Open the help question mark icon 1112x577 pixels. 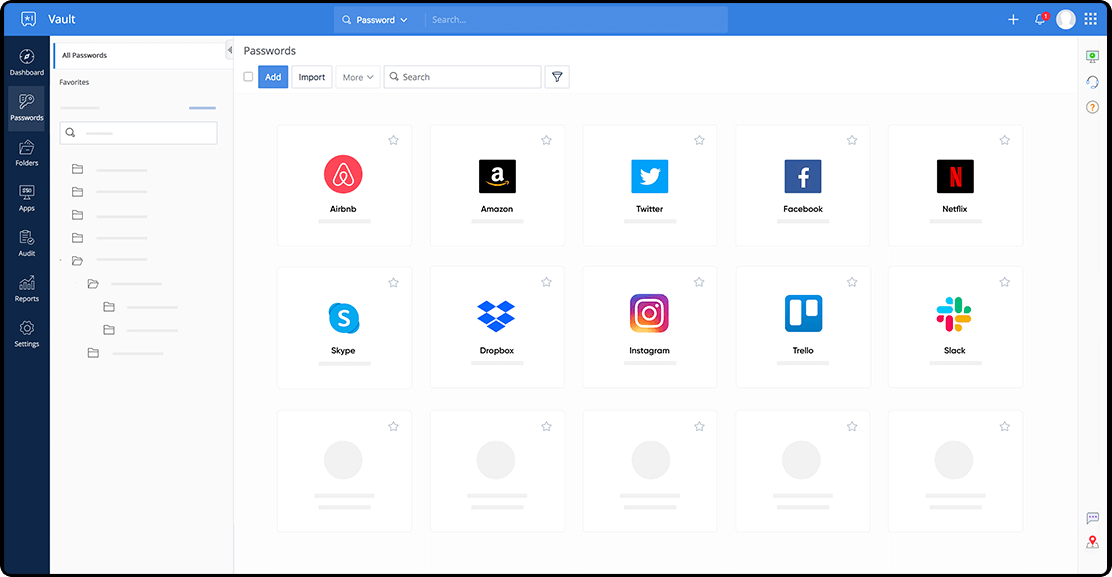pyautogui.click(x=1092, y=107)
